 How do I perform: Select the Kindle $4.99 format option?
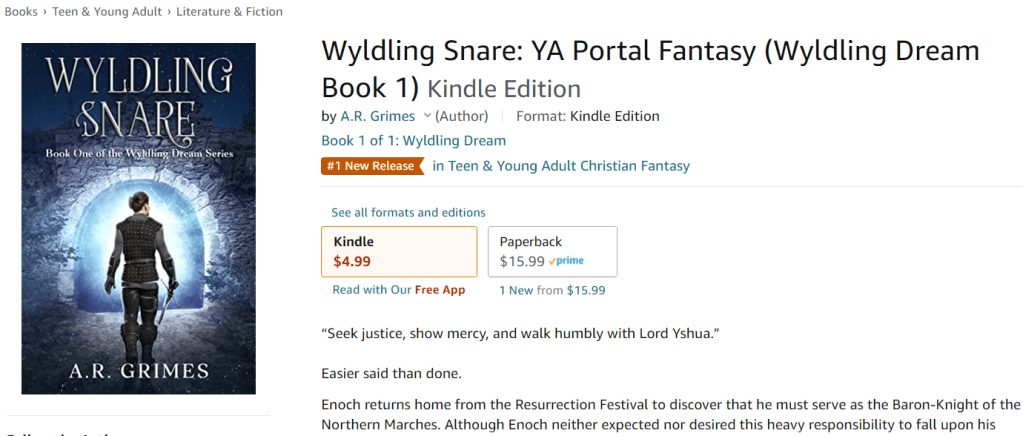[x=399, y=251]
